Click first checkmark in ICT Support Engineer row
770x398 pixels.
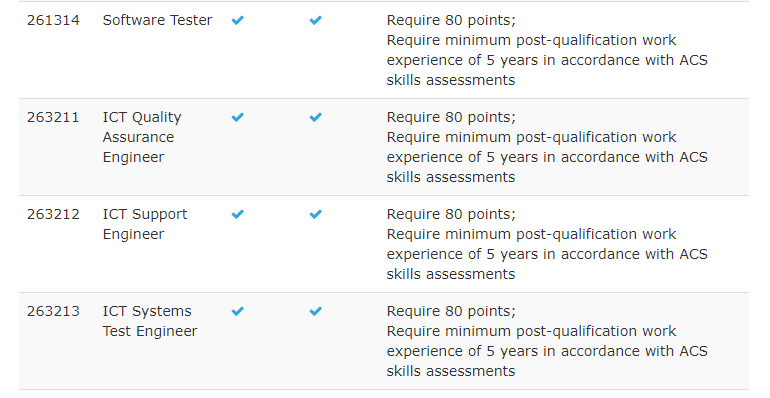[x=238, y=214]
